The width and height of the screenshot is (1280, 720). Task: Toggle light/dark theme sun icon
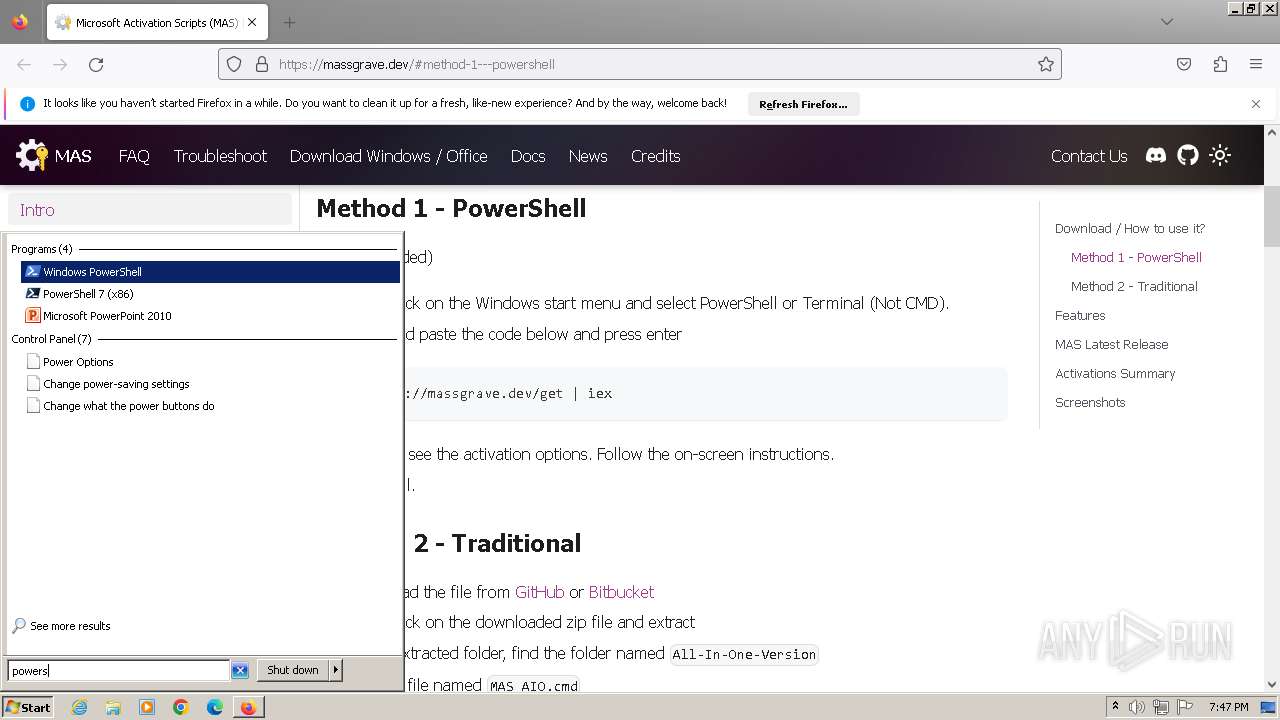coord(1220,155)
